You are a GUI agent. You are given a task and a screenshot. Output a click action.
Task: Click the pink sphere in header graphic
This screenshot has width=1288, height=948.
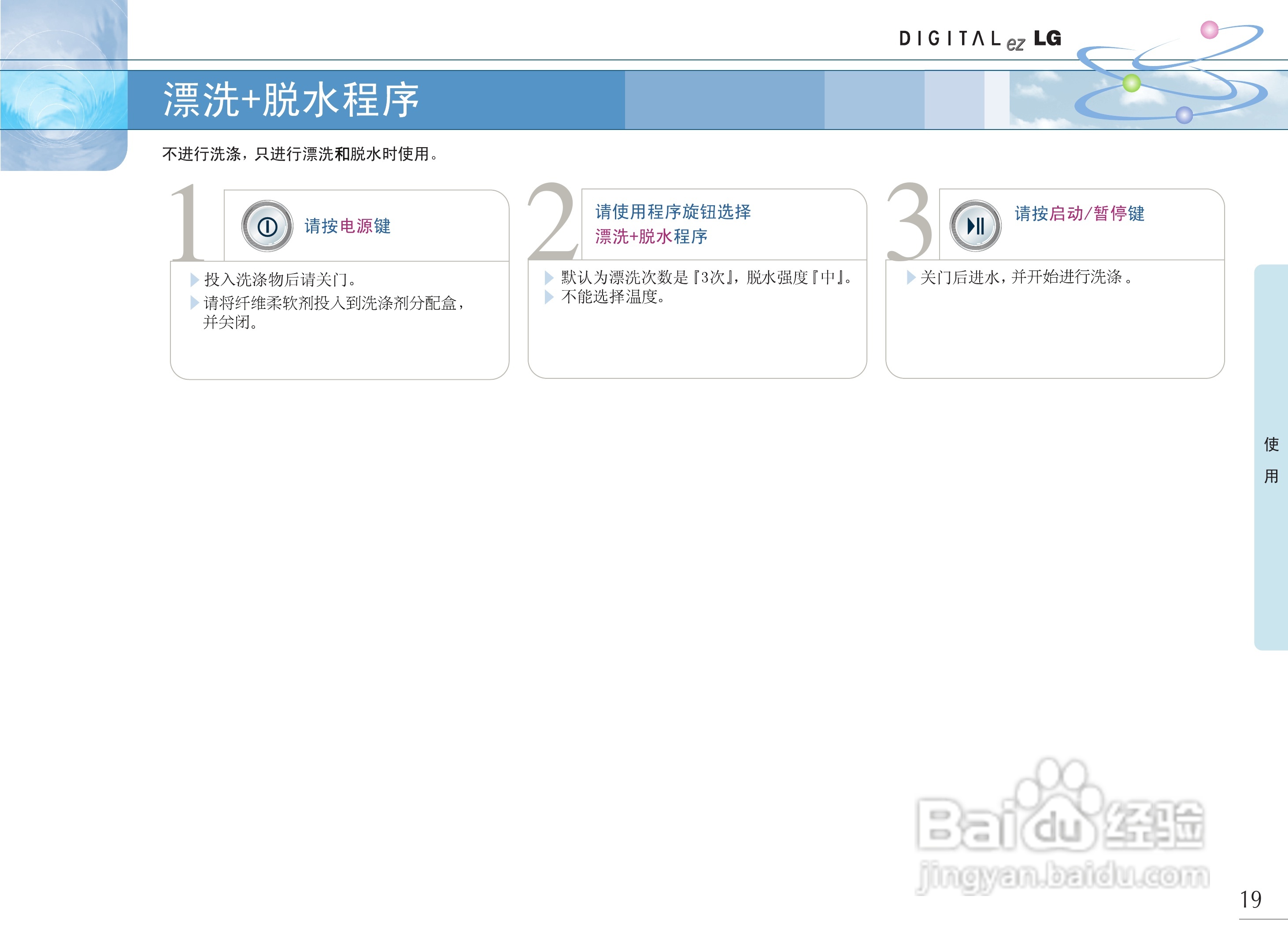pyautogui.click(x=1210, y=30)
